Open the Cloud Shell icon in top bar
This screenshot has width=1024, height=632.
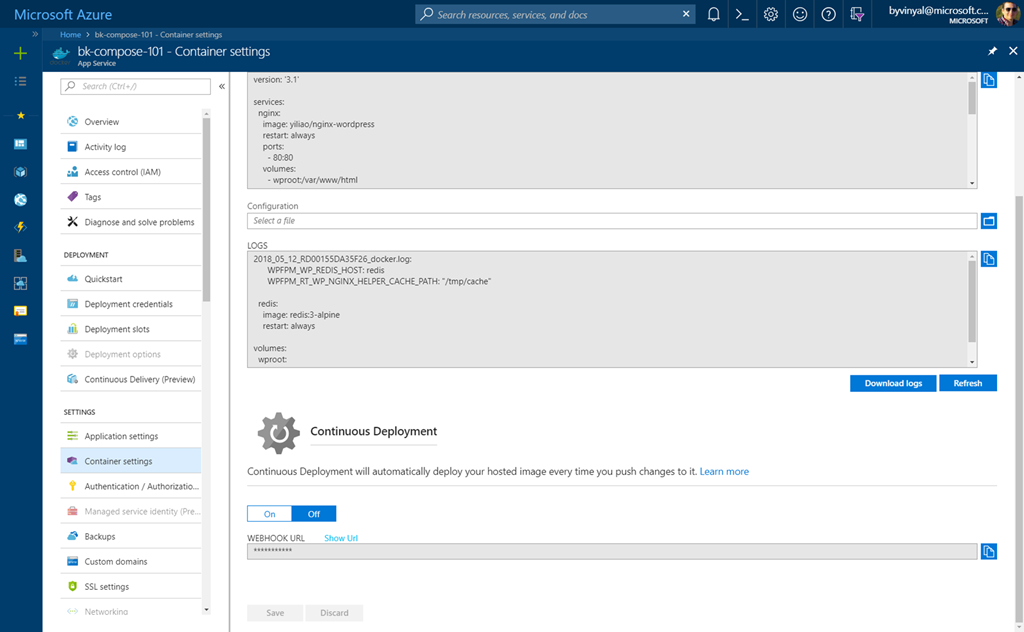(x=742, y=15)
